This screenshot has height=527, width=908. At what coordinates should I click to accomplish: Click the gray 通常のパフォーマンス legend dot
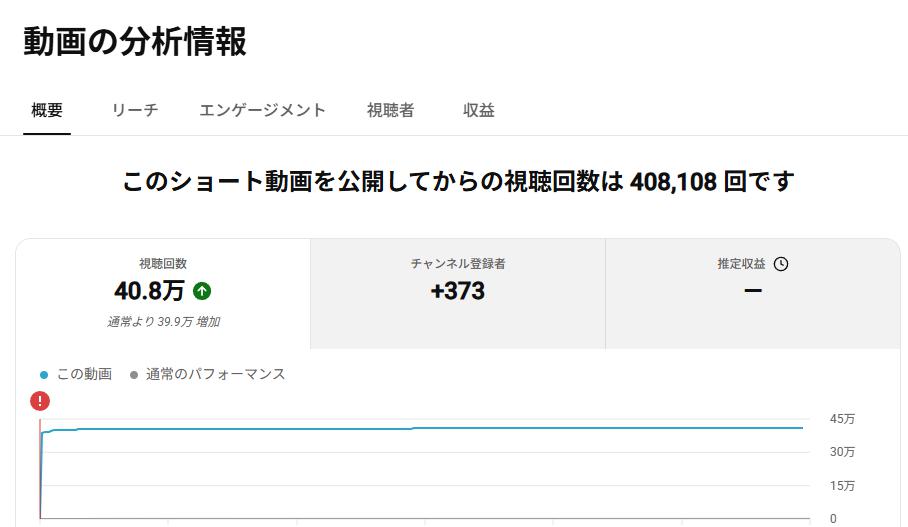pos(134,375)
